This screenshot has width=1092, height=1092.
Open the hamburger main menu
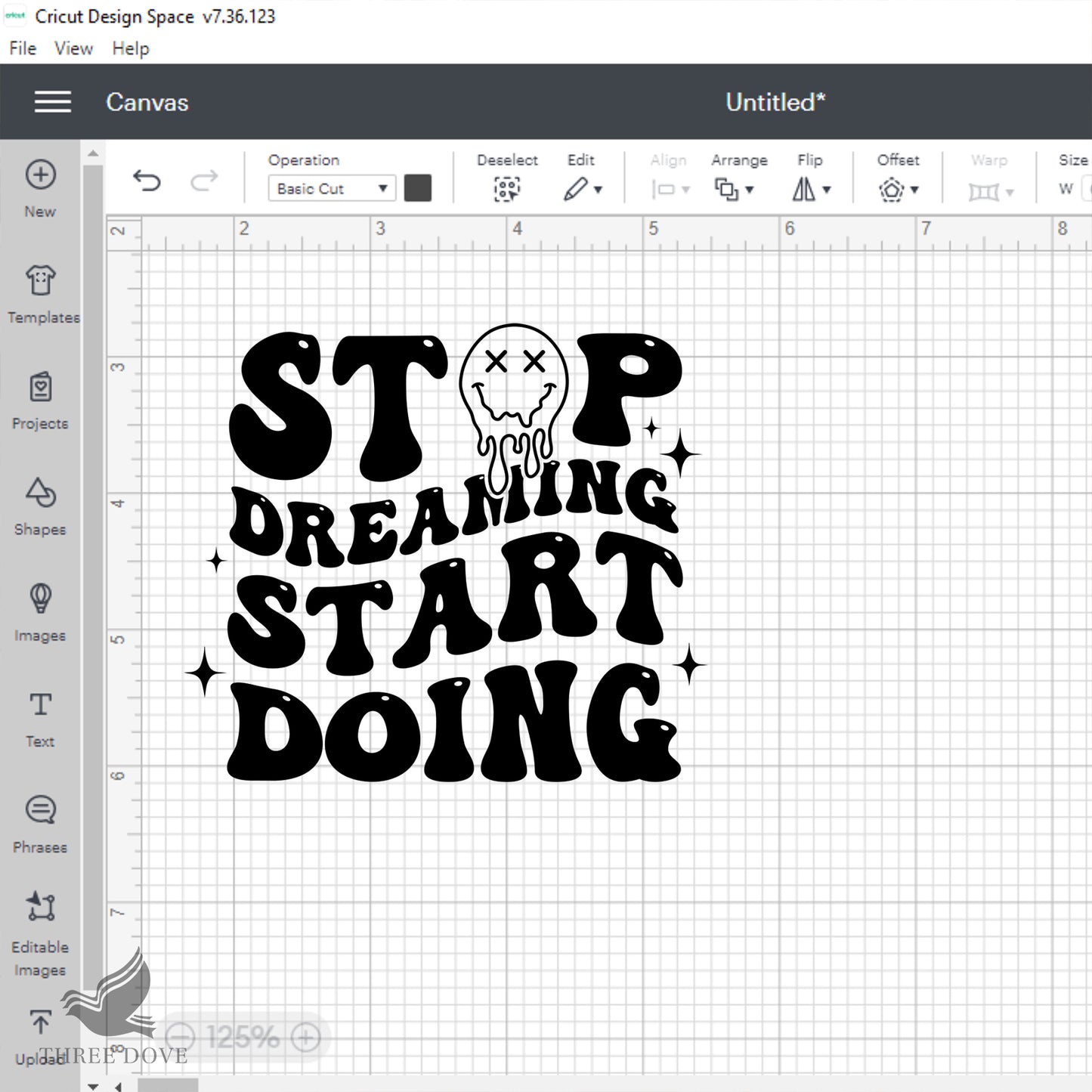coord(53,102)
